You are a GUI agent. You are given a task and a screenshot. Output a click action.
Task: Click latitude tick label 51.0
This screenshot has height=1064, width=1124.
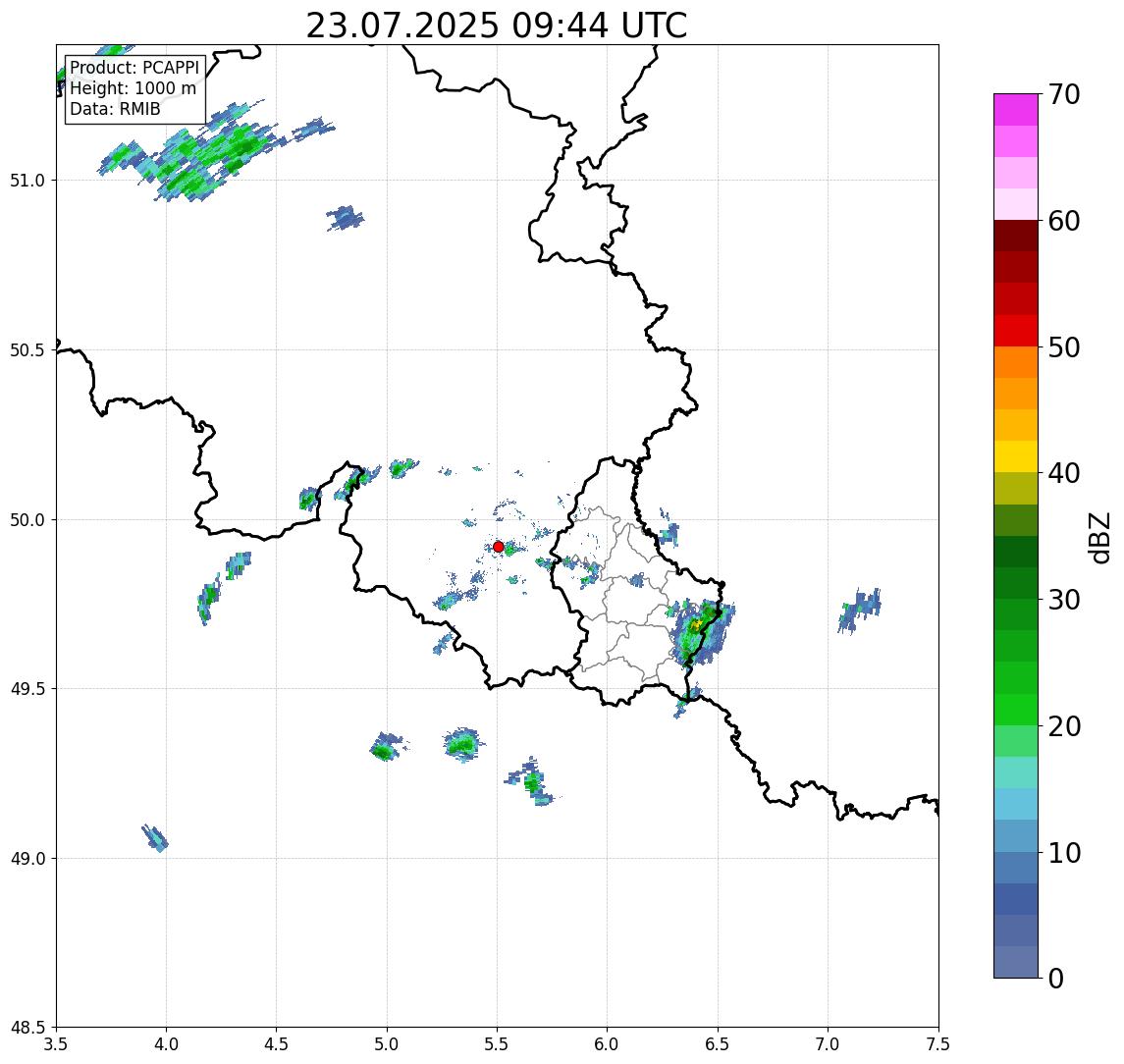coord(27,181)
